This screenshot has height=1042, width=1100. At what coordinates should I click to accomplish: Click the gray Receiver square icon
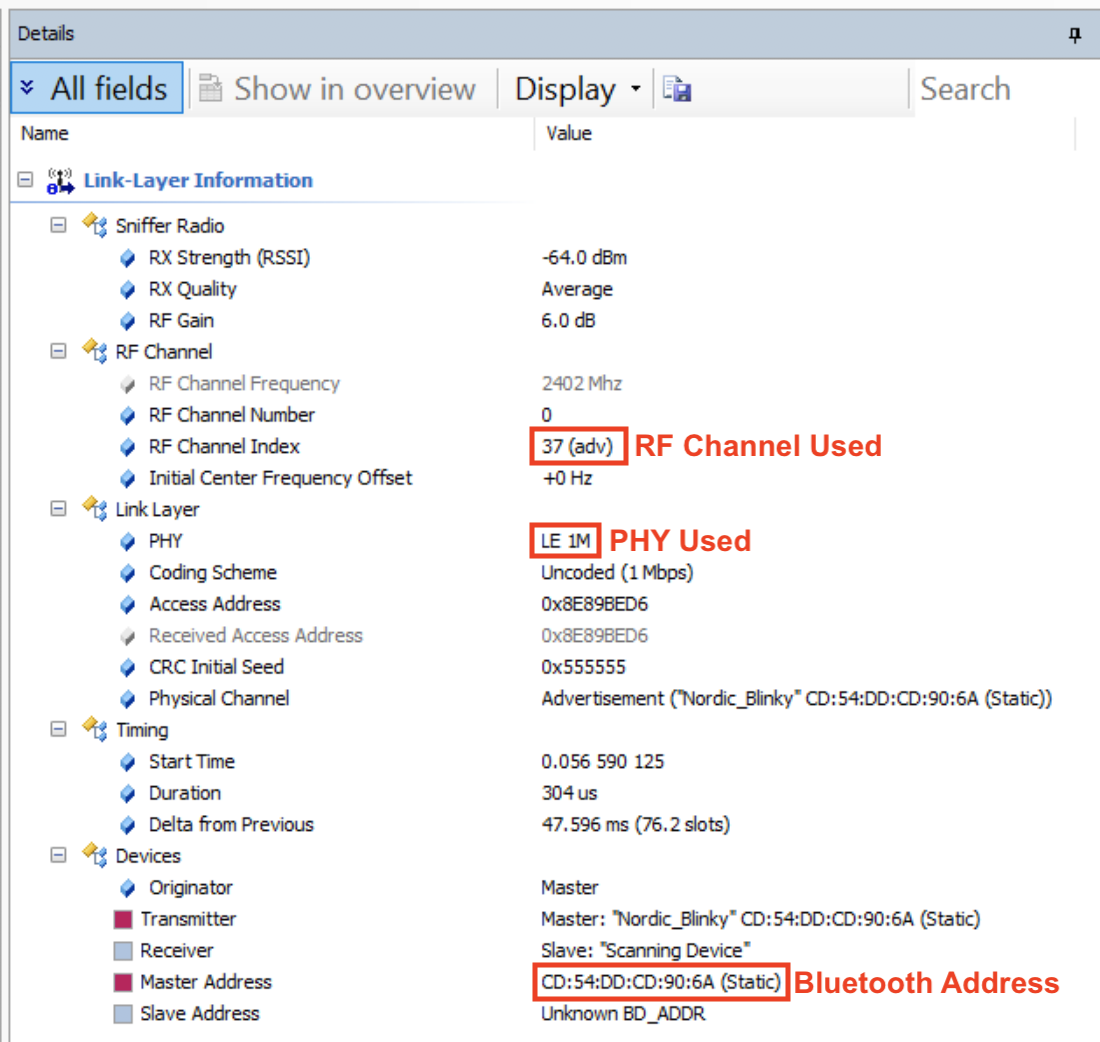(x=121, y=950)
